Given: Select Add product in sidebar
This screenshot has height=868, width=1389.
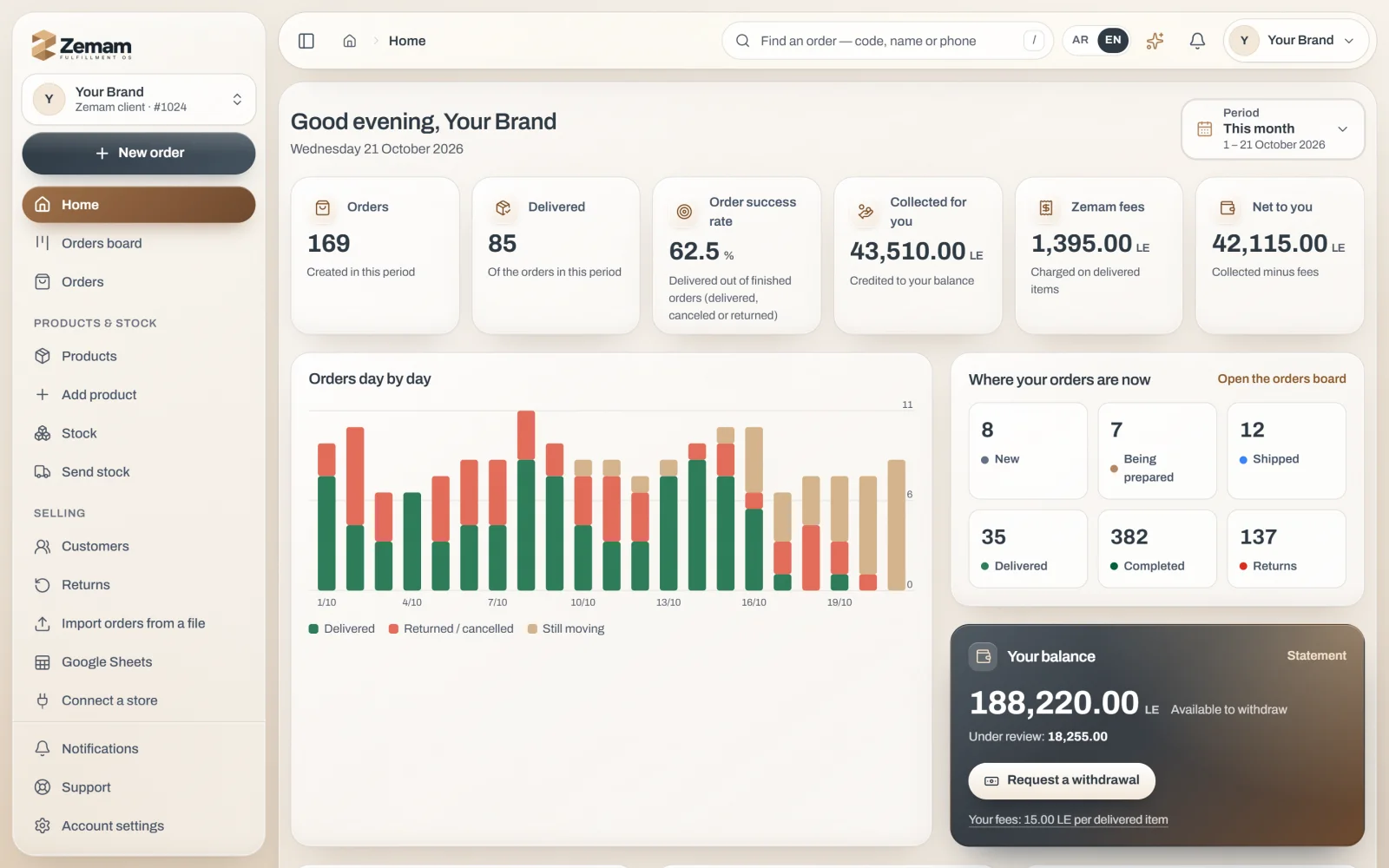Looking at the screenshot, I should click(139, 395).
